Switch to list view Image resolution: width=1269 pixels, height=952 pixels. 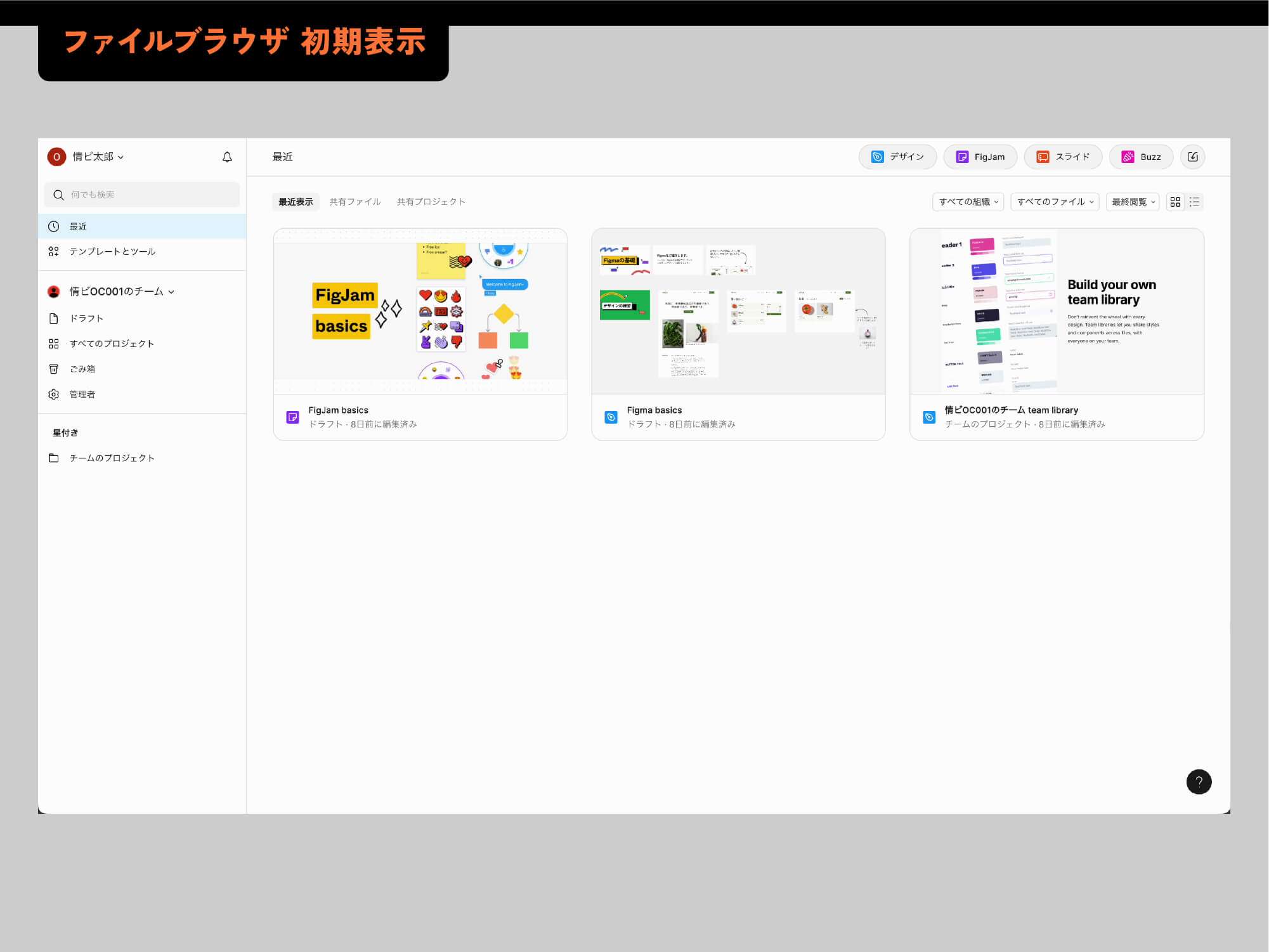tap(1194, 202)
